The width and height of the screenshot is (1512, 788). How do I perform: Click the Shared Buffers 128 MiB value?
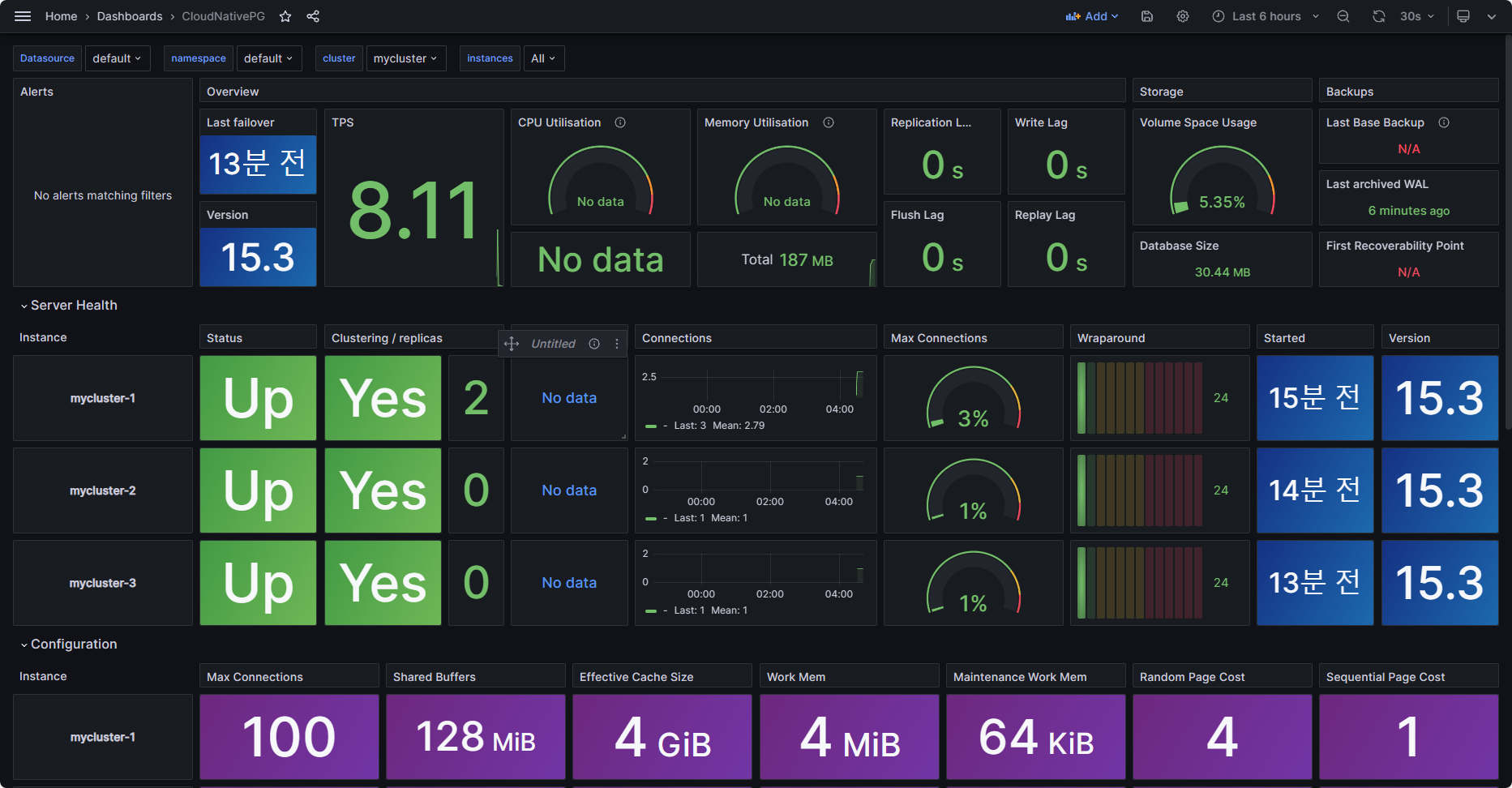(x=476, y=738)
